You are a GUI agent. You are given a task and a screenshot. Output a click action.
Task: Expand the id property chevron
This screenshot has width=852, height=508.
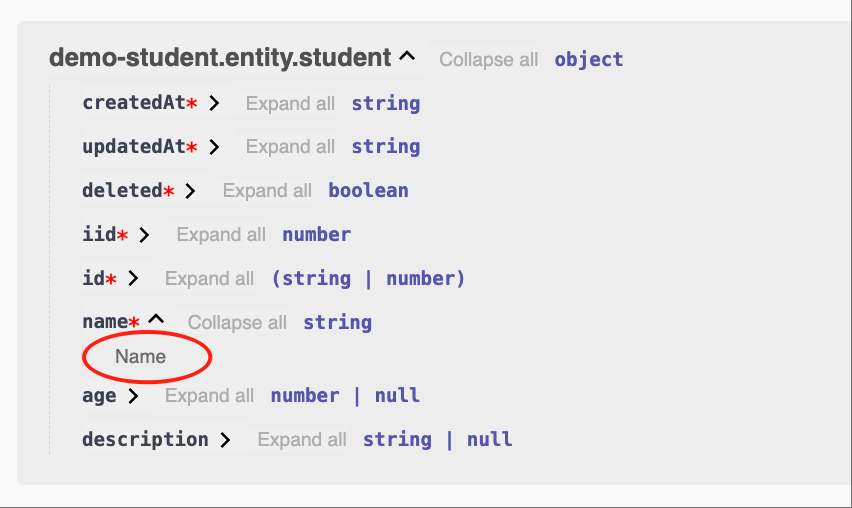tap(133, 278)
